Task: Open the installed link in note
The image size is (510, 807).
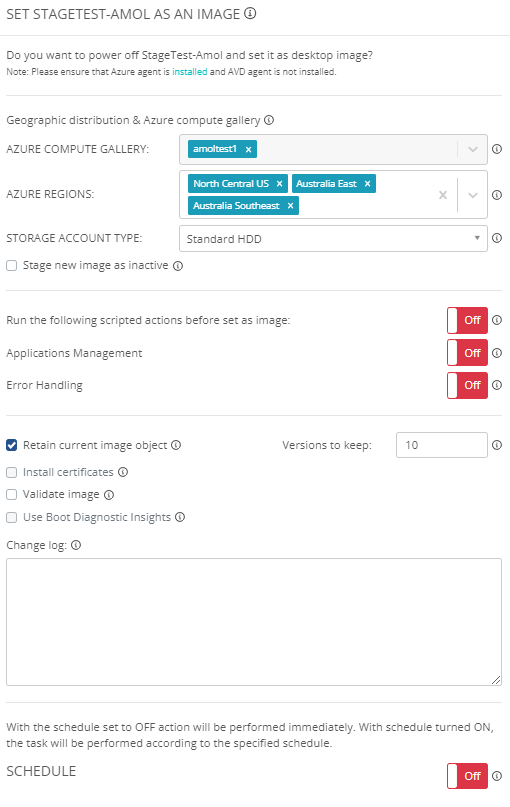Action: point(189,72)
